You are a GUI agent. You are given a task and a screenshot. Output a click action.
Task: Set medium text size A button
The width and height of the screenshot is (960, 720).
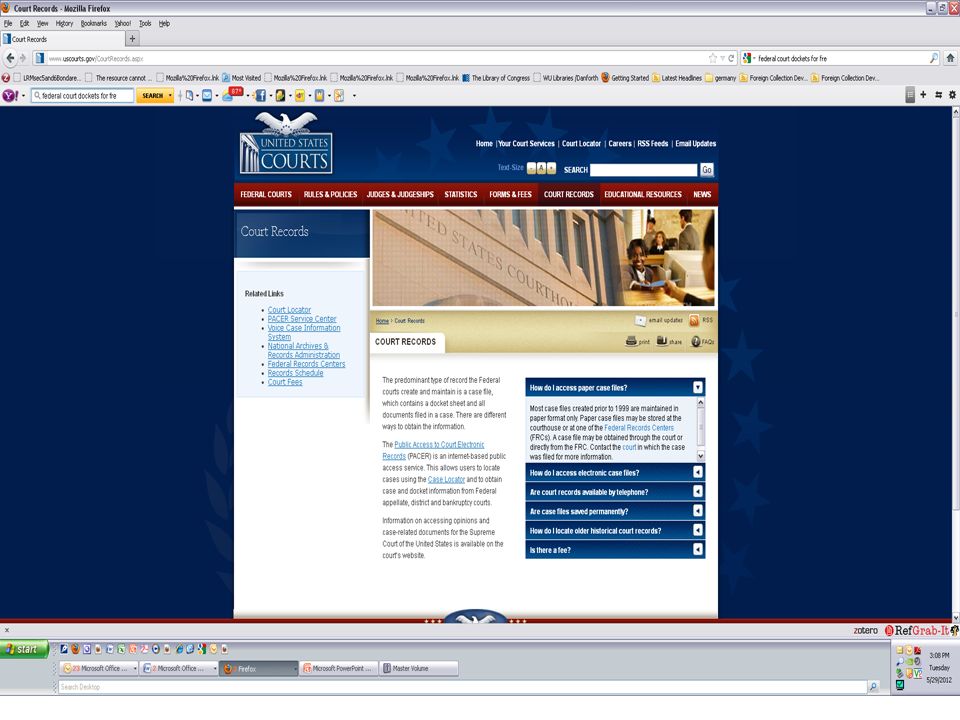pyautogui.click(x=541, y=168)
